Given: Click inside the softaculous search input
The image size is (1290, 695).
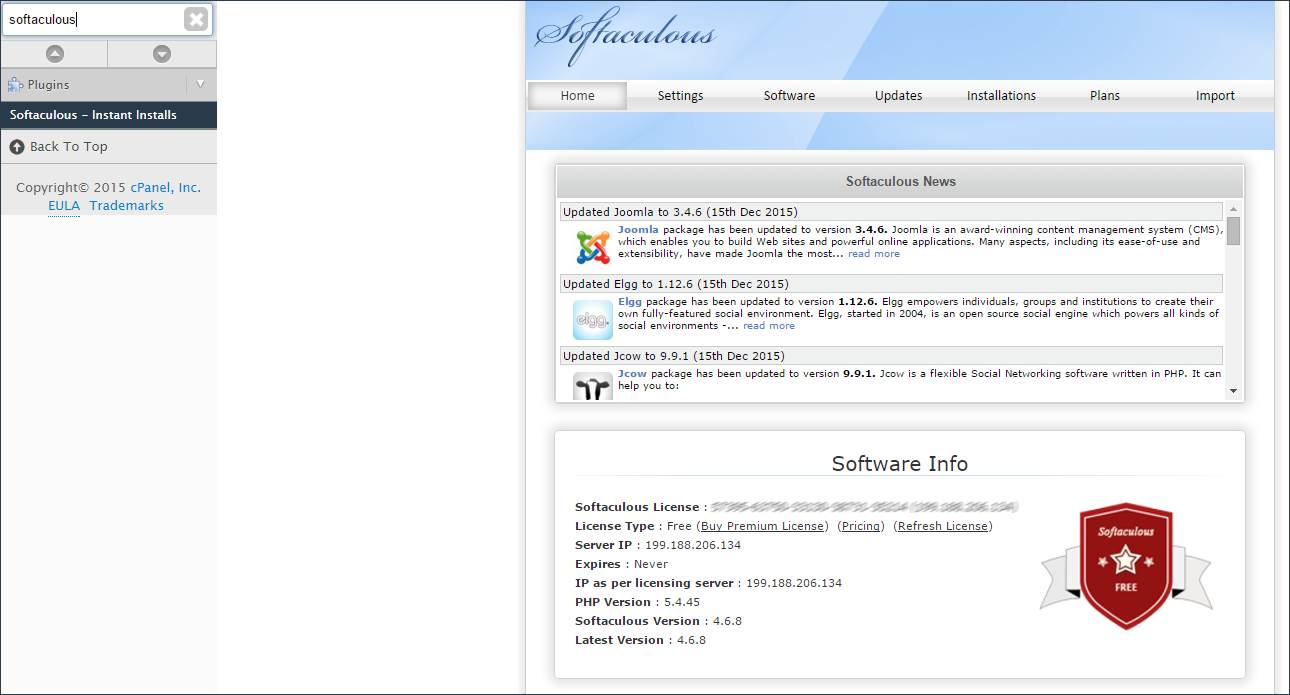Looking at the screenshot, I should pos(94,19).
